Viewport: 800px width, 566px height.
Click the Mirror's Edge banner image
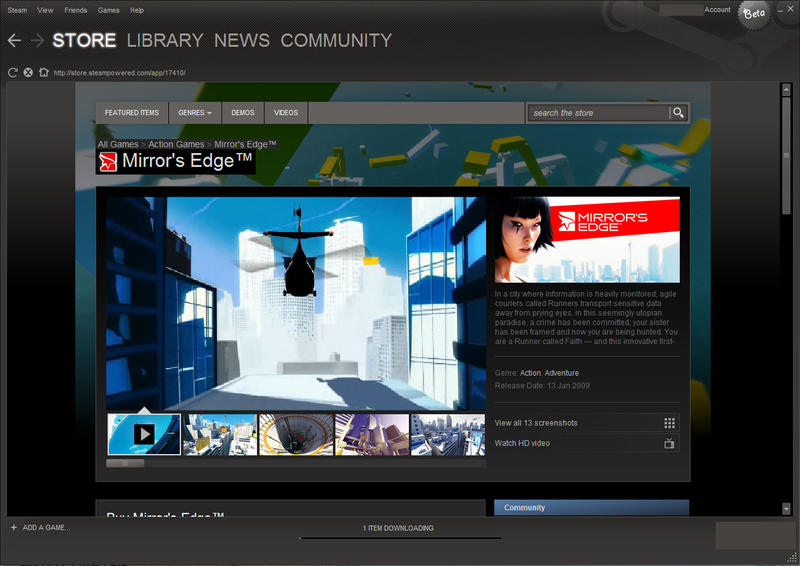tap(587, 240)
